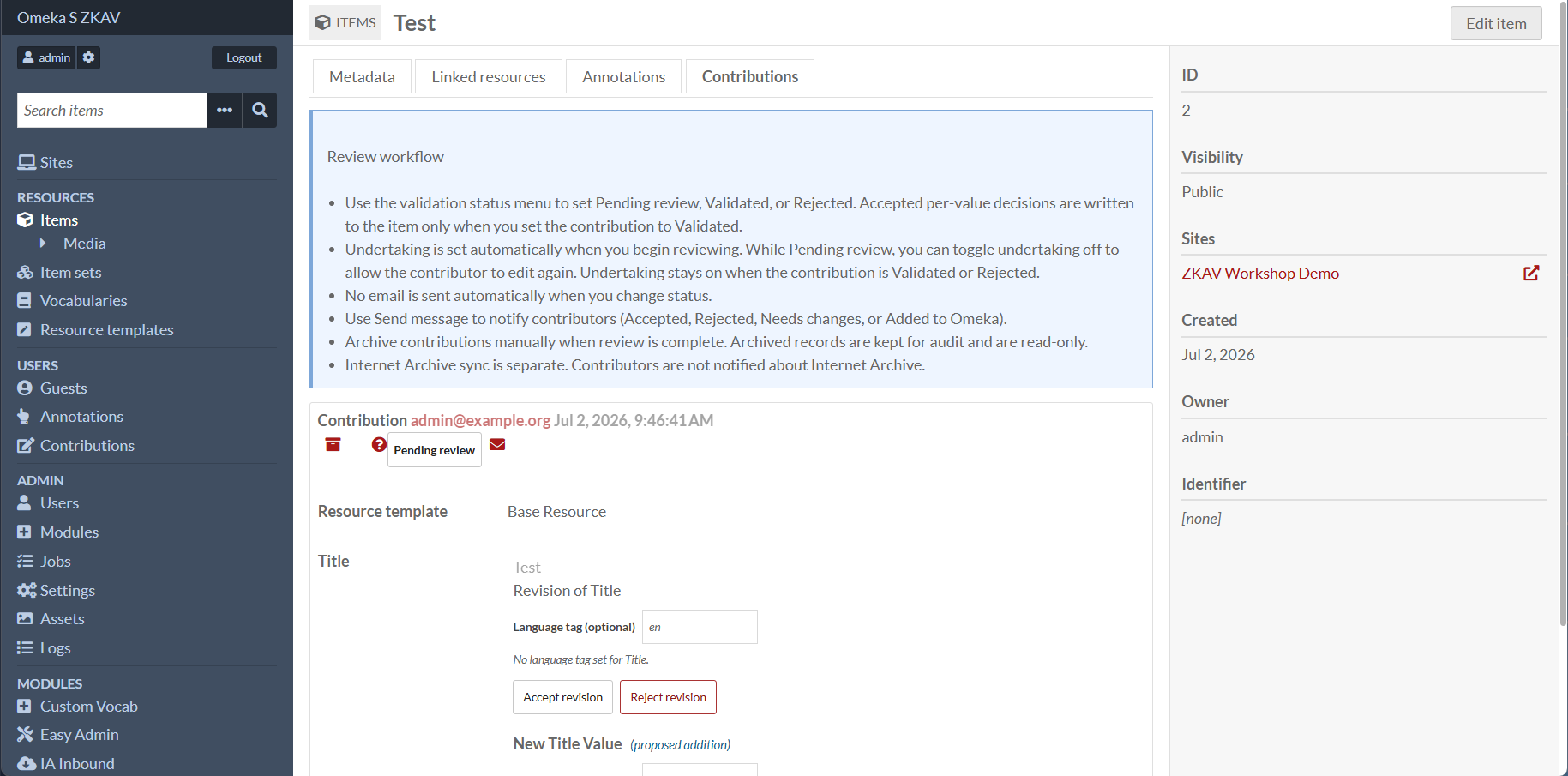
Task: Open the ZKAV Workshop Demo site link
Action: (1260, 274)
